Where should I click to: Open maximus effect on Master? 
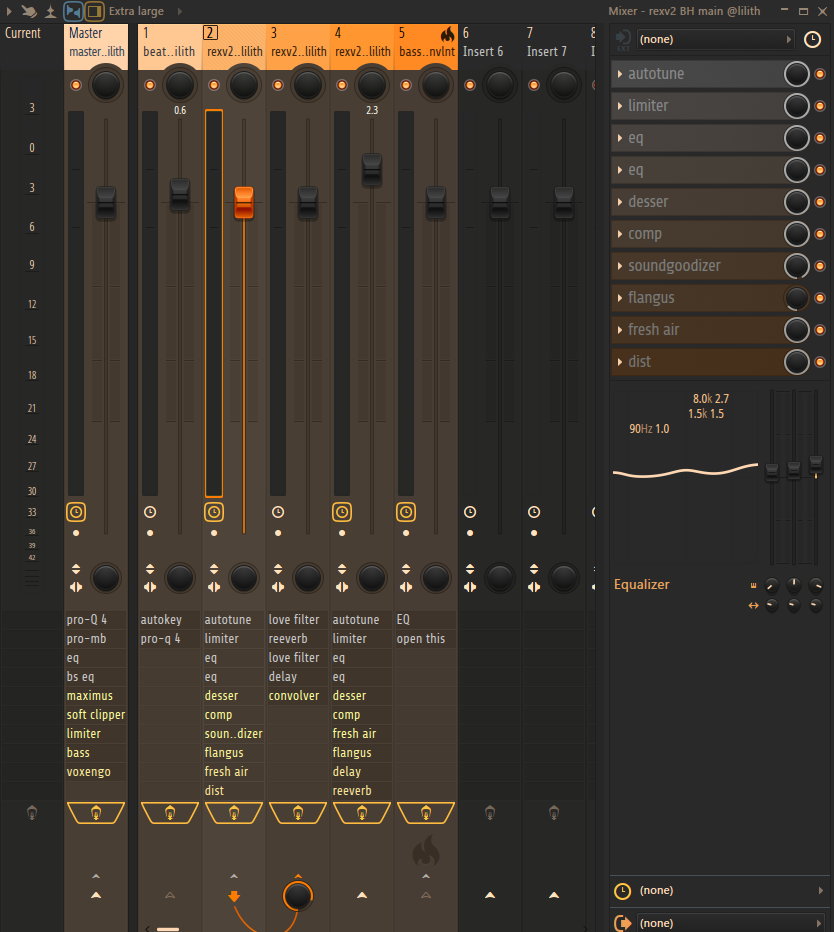pyautogui.click(x=95, y=695)
